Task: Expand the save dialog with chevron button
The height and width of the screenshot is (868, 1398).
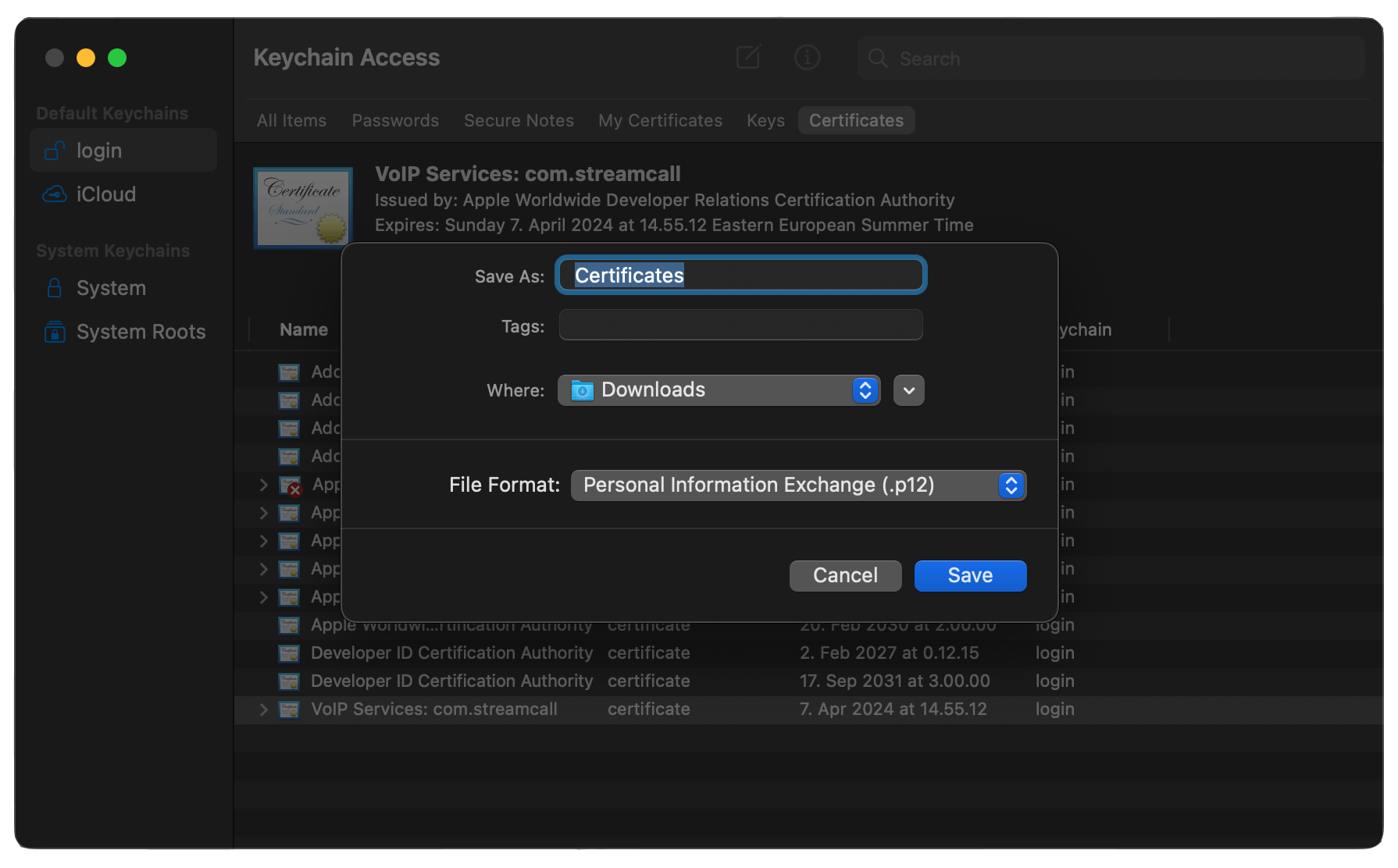Action: point(908,390)
